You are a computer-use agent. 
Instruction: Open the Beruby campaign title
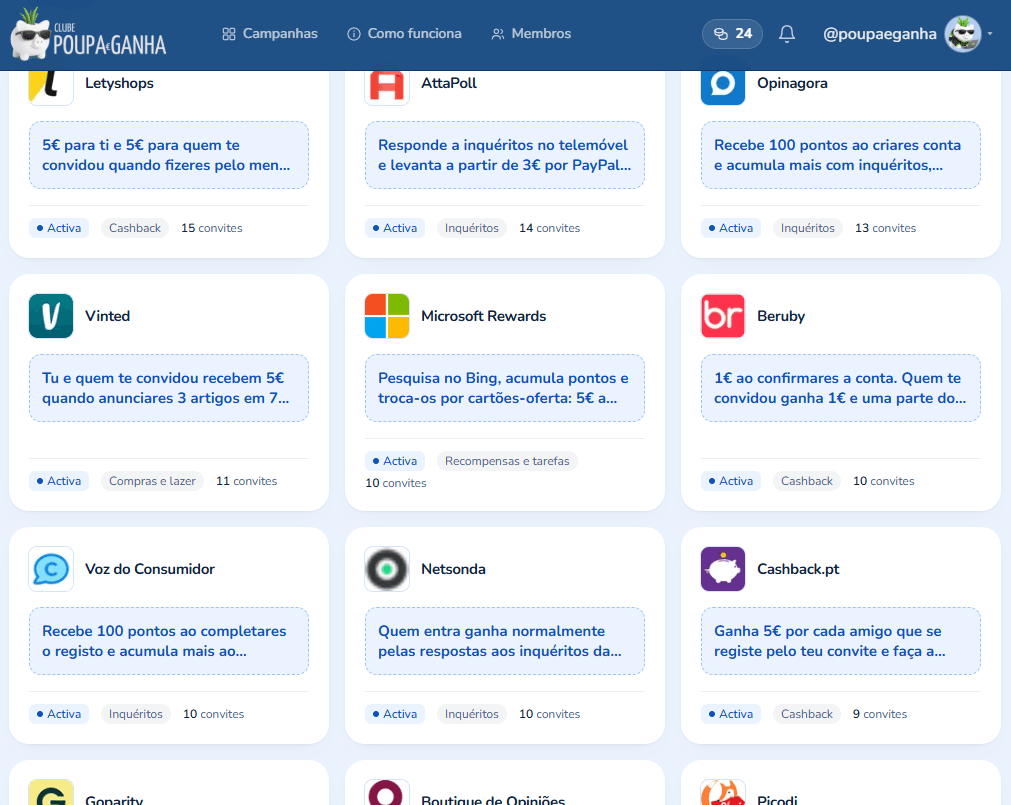[781, 316]
